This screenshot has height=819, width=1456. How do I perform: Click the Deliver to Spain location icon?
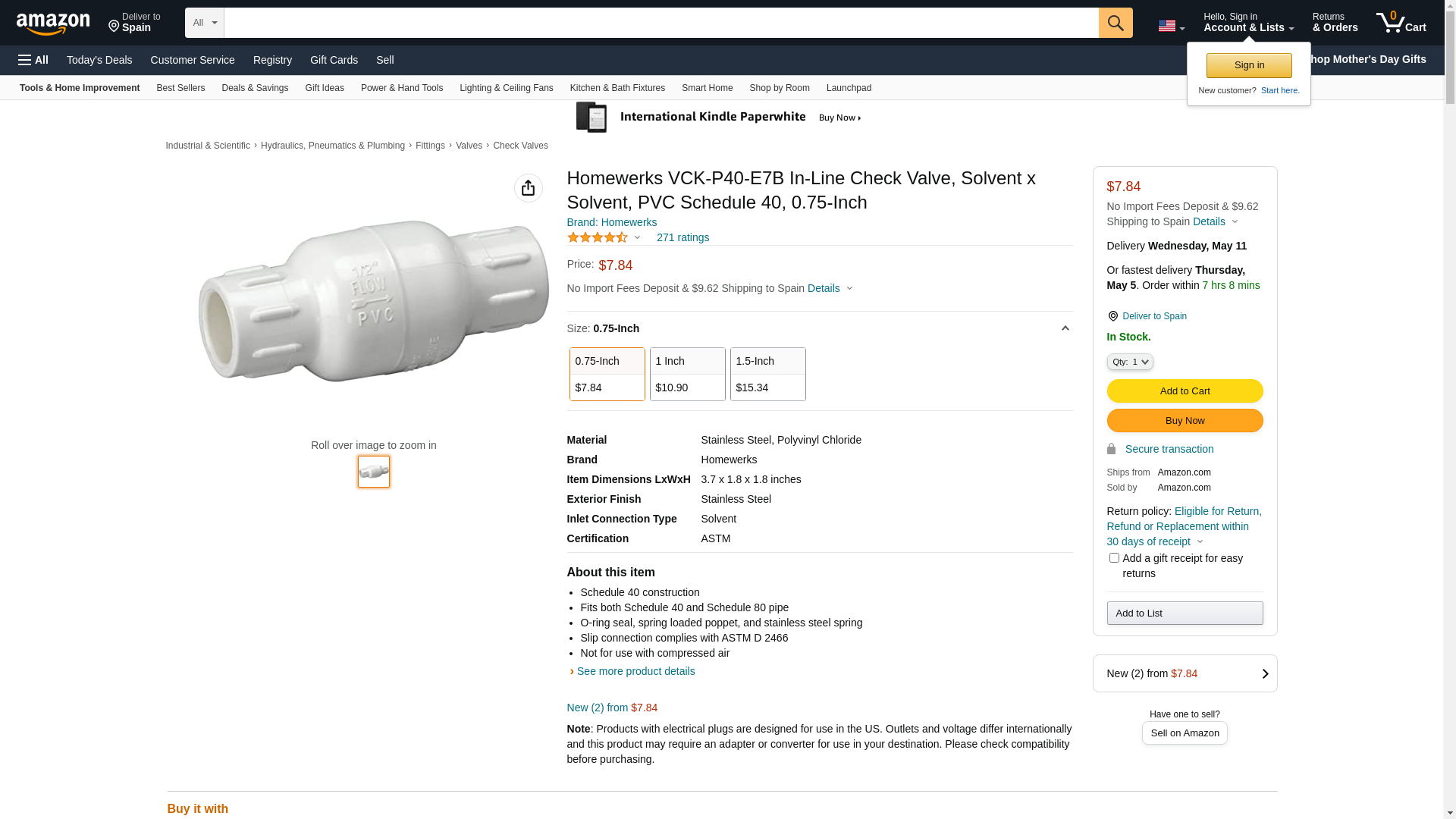click(1112, 316)
